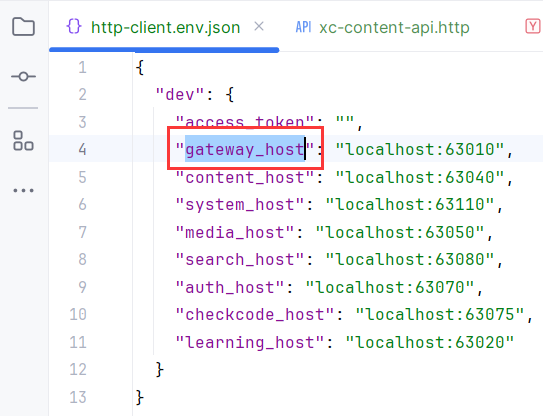Click the API icon on xc-content-api.http tab
The width and height of the screenshot is (543, 416).
point(303,27)
